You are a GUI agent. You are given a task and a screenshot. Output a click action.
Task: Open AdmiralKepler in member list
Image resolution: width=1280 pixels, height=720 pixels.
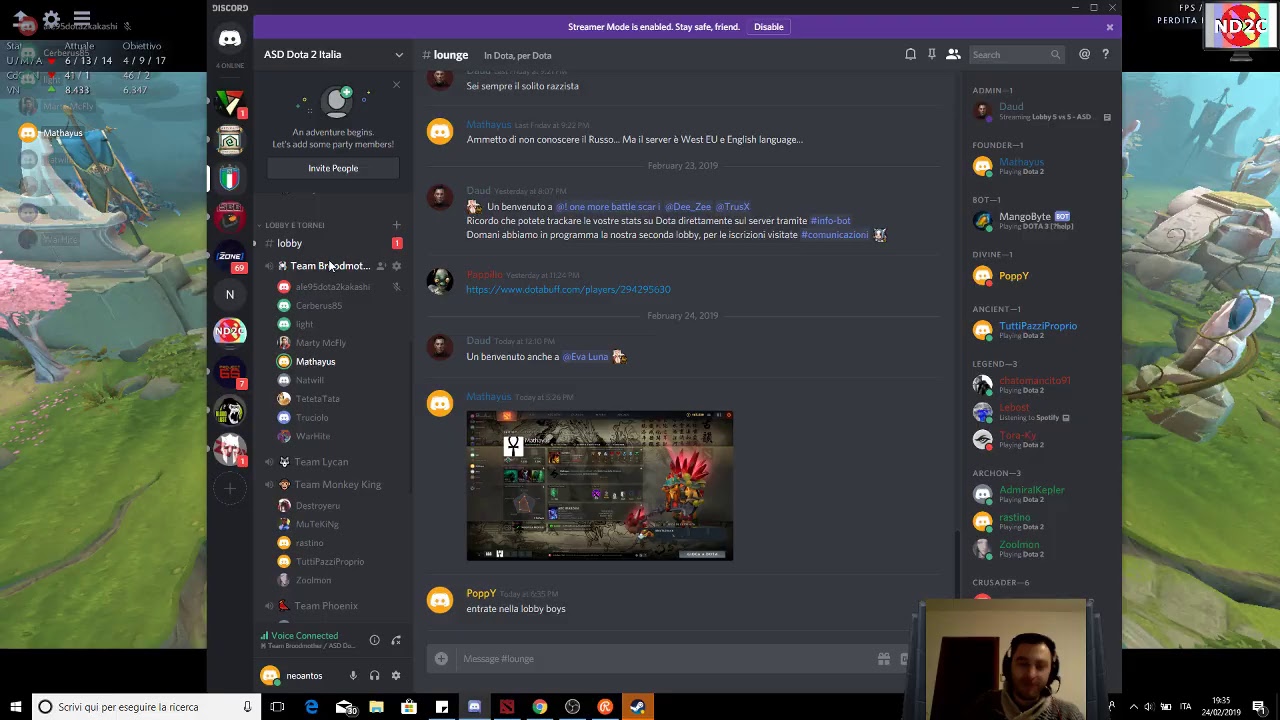point(1040,494)
